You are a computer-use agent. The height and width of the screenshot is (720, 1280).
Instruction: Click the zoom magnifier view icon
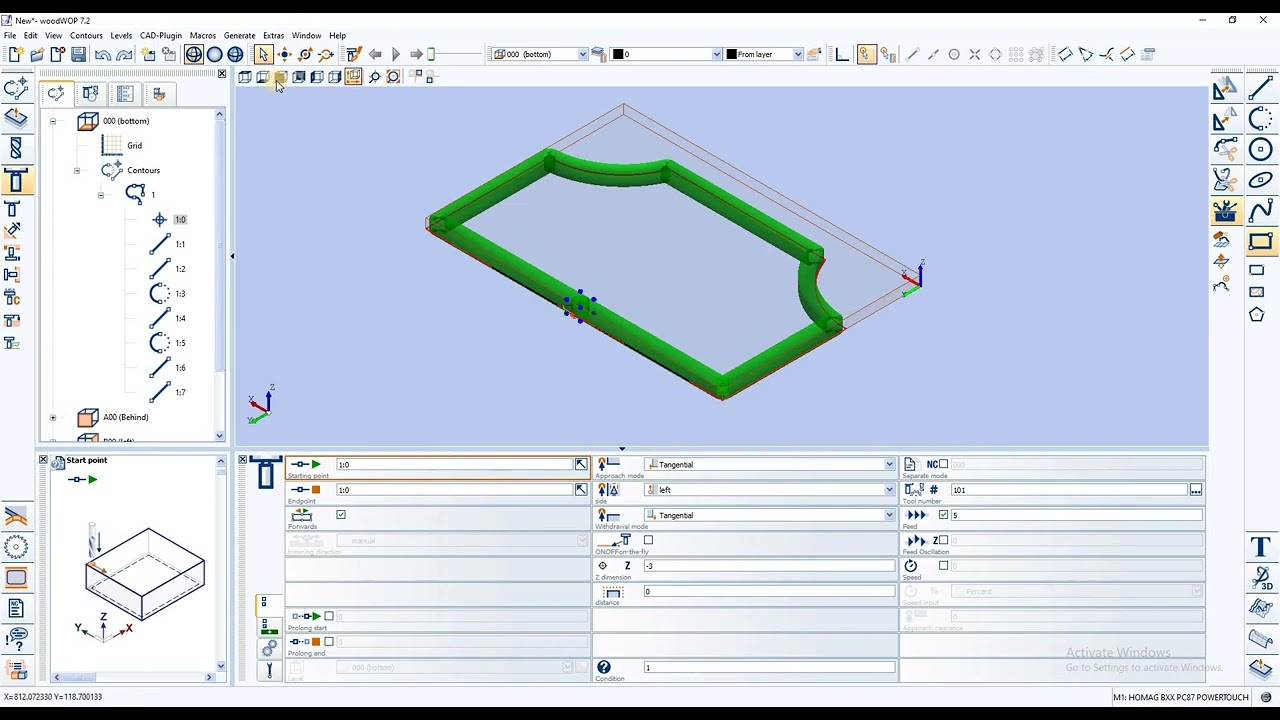coord(374,77)
